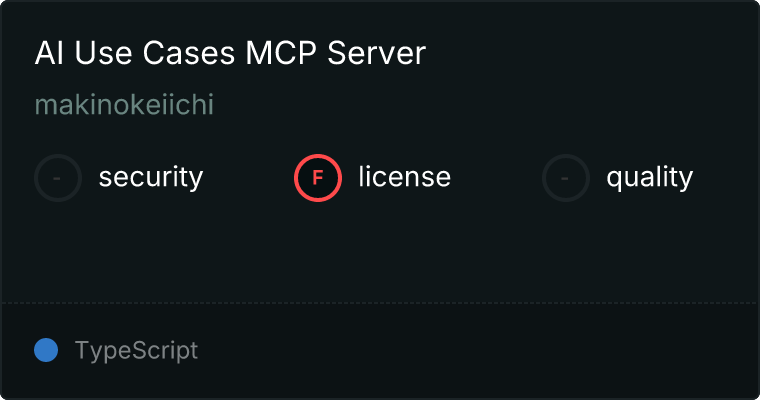Click the dash inside the quality badge
Viewport: 760px width, 400px height.
point(565,178)
